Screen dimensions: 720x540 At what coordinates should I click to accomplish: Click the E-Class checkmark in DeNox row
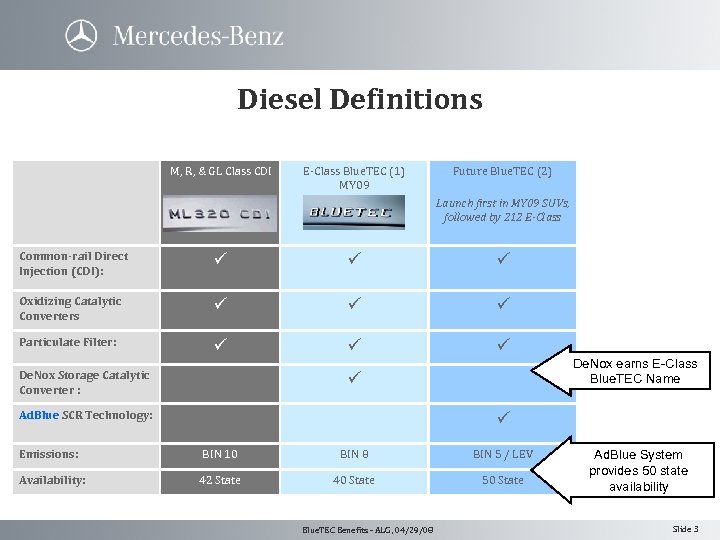[354, 377]
